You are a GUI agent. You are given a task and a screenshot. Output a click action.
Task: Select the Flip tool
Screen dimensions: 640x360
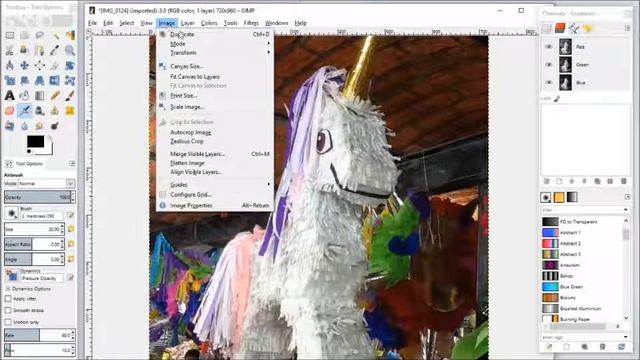55,80
